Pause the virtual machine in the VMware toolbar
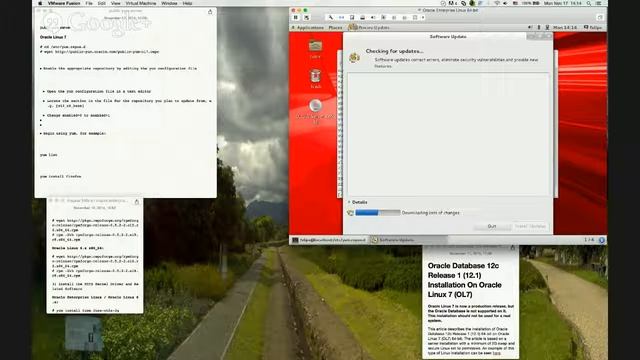Screen dimensions: 640x360 tap(296, 18)
